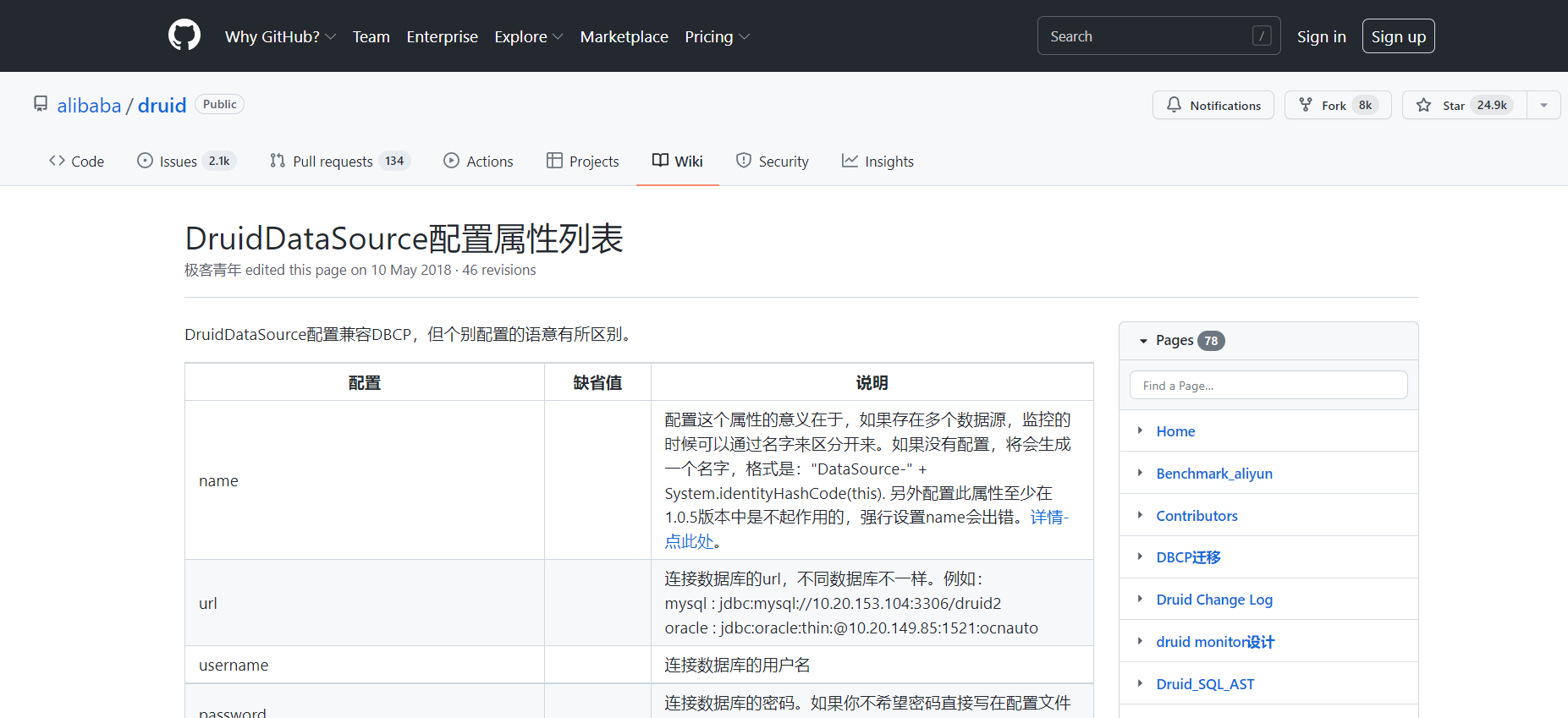
Task: Open the alibaba owner link
Action: (x=90, y=105)
